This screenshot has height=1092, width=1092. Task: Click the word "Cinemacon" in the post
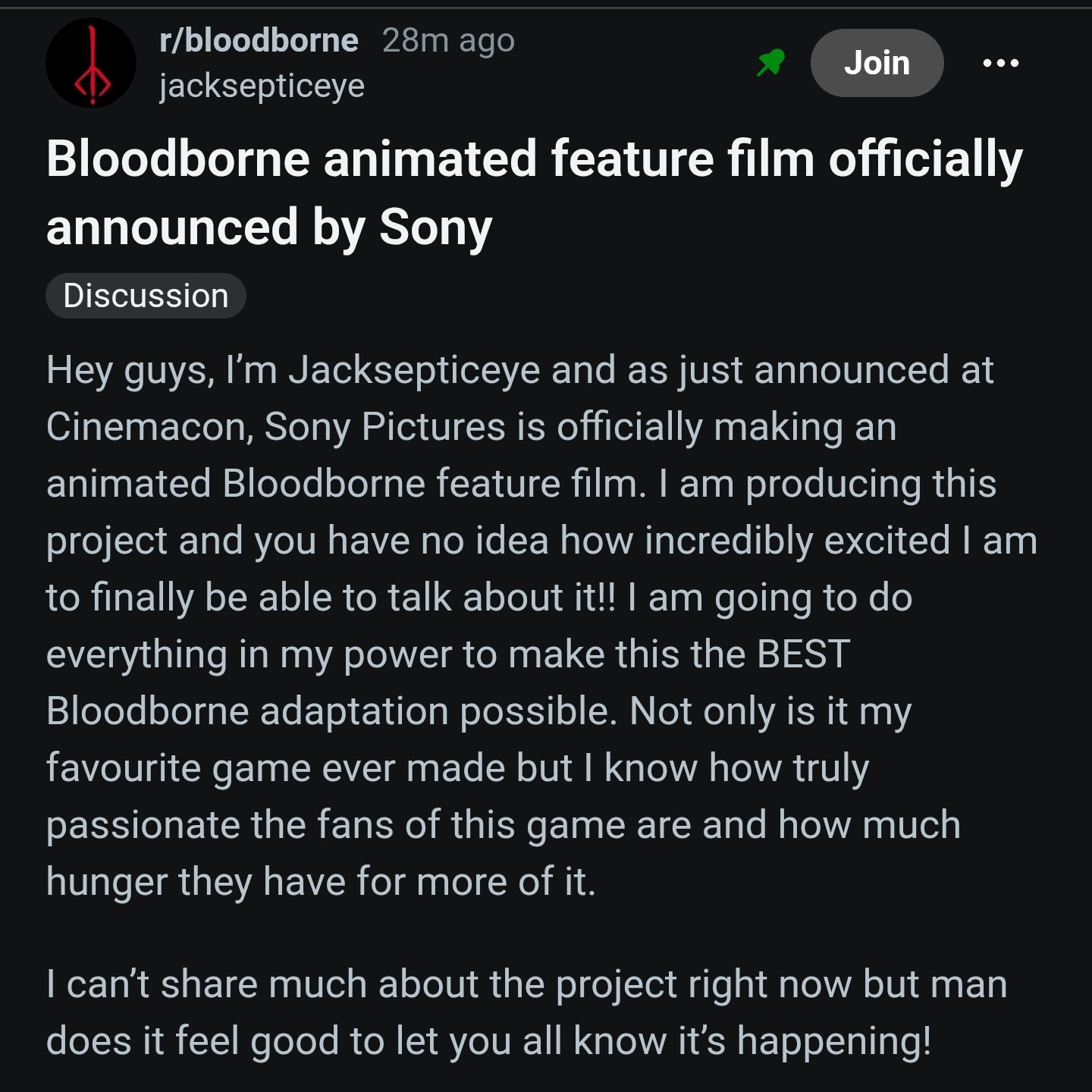149,427
